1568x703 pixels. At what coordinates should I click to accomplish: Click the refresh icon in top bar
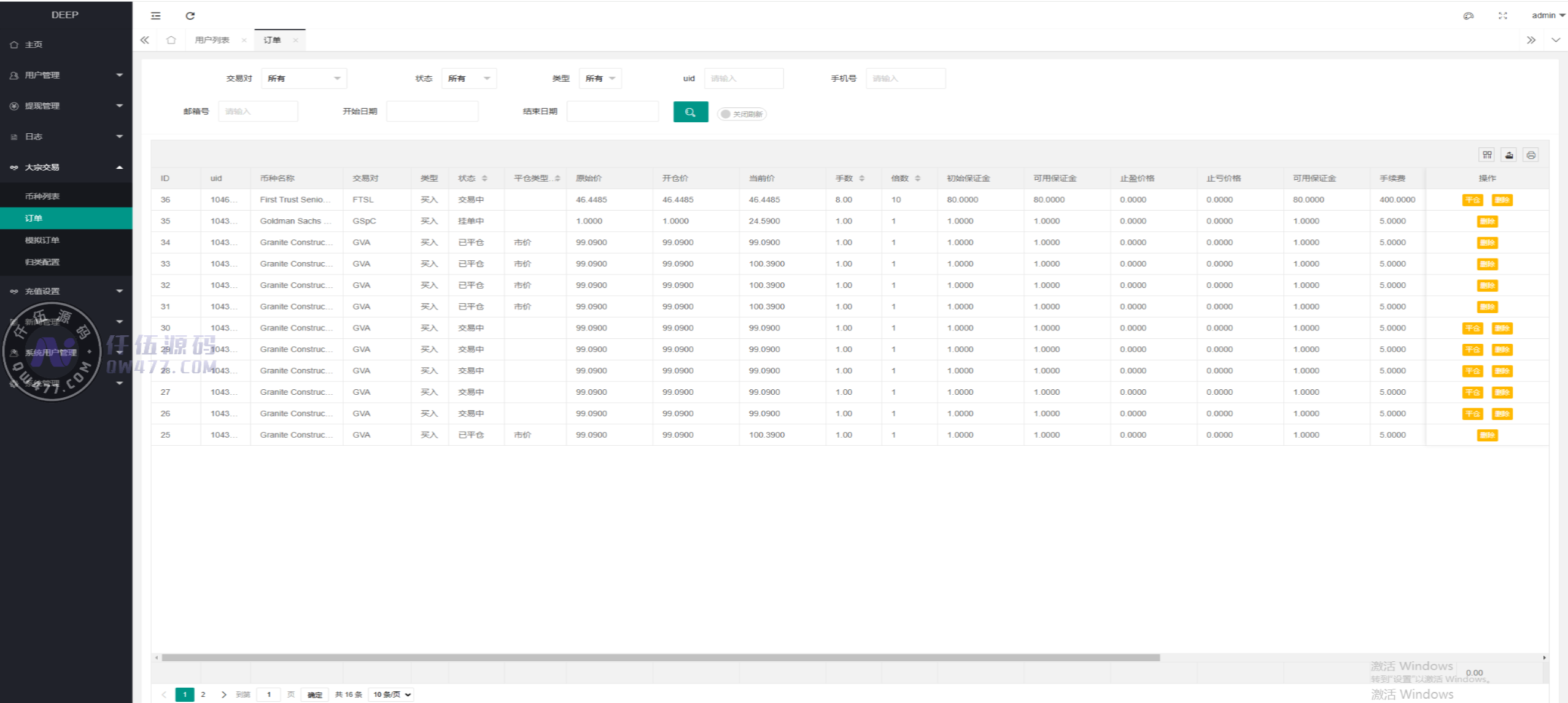190,16
